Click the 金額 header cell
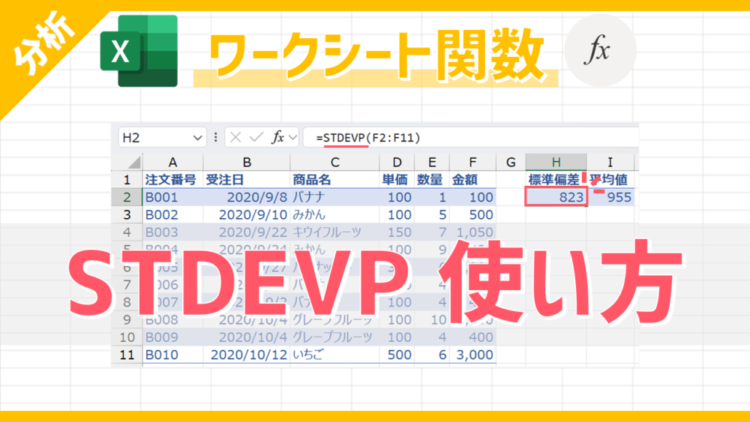The width and height of the screenshot is (750, 422). pyautogui.click(x=473, y=180)
